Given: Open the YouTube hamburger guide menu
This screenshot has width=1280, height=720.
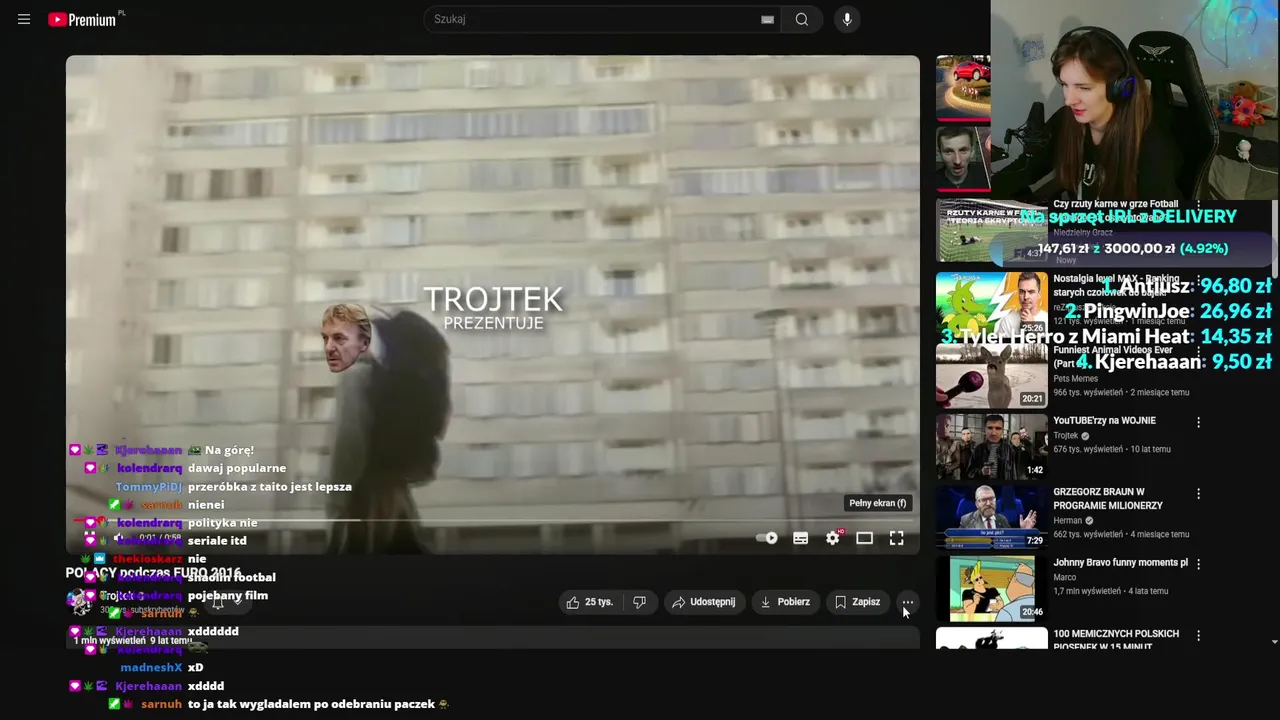Looking at the screenshot, I should [x=24, y=19].
